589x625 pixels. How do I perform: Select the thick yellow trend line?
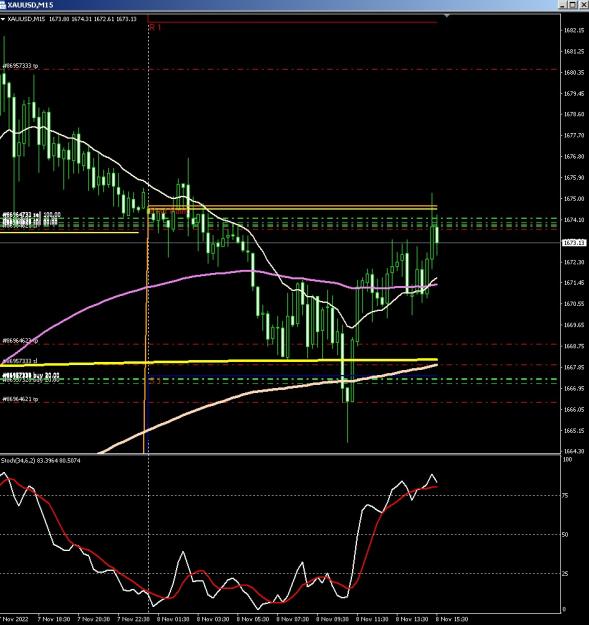[x=239, y=362]
